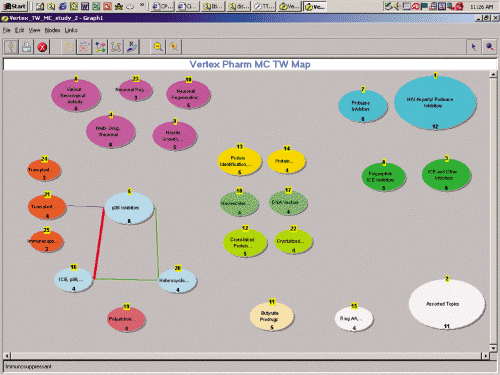Click the running figure toolbar icon
Screen dimensions: 500x375
[11, 47]
